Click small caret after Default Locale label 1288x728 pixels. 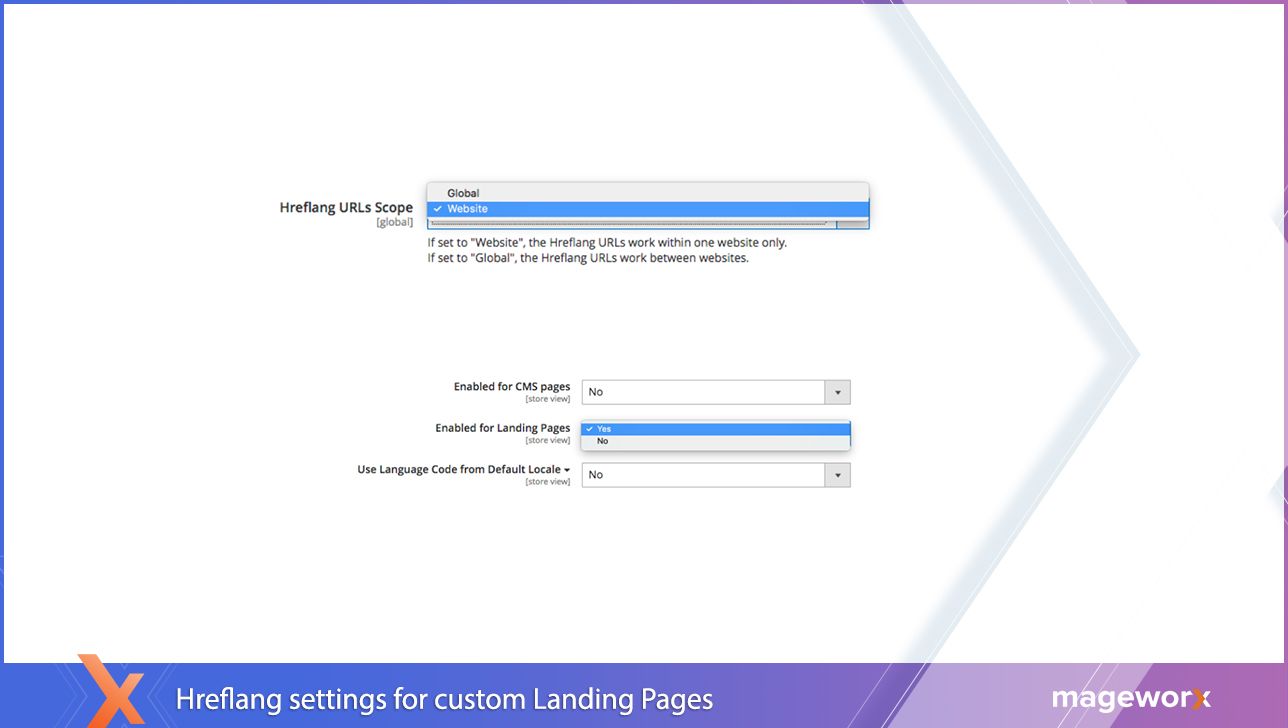[x=567, y=470]
